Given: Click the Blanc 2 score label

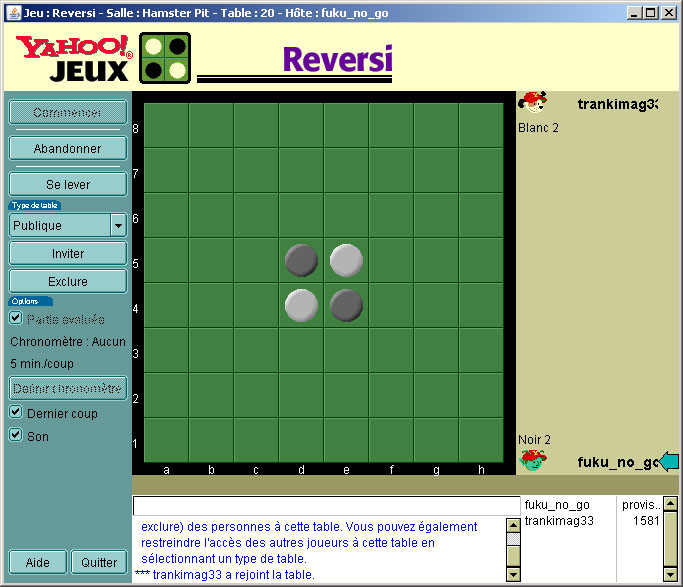Looking at the screenshot, I should click(538, 128).
